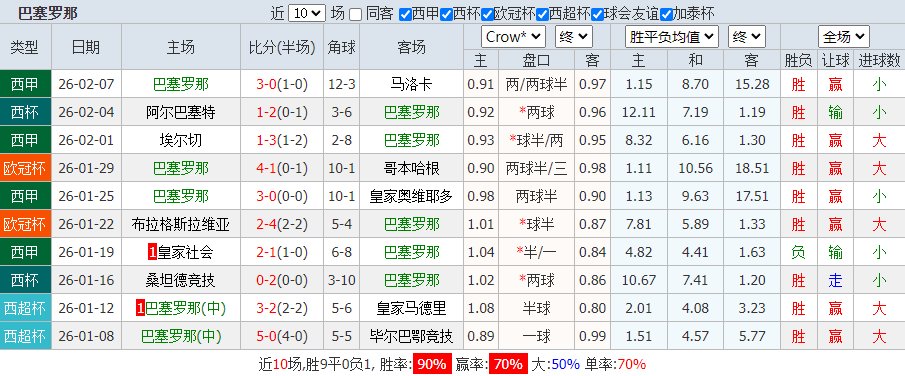Click the 哥本哈根 away team link
This screenshot has width=905, height=376.
[x=412, y=168]
